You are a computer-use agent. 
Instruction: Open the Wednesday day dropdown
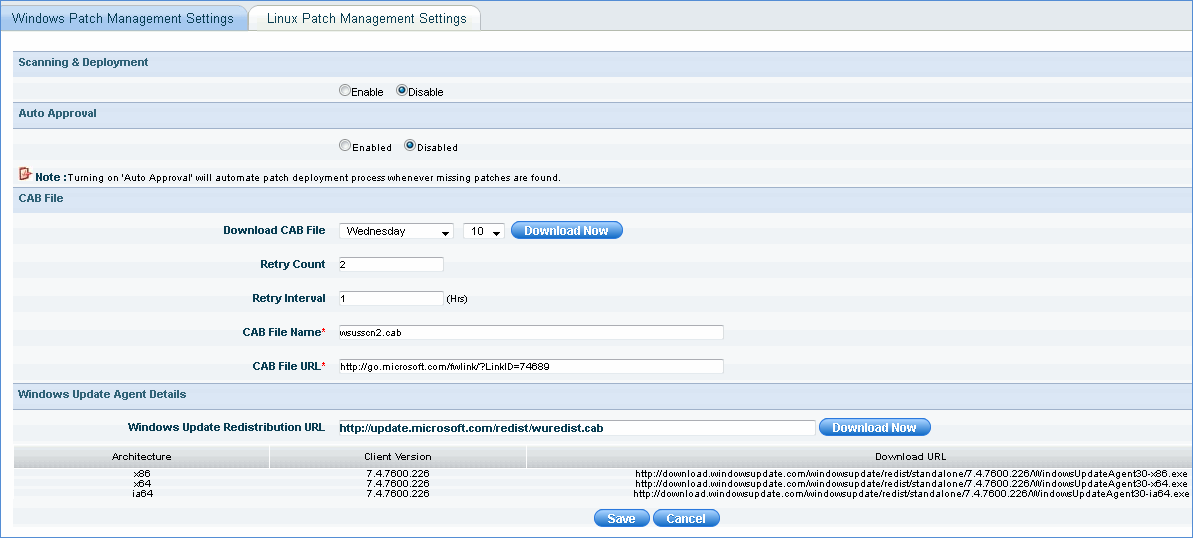397,231
